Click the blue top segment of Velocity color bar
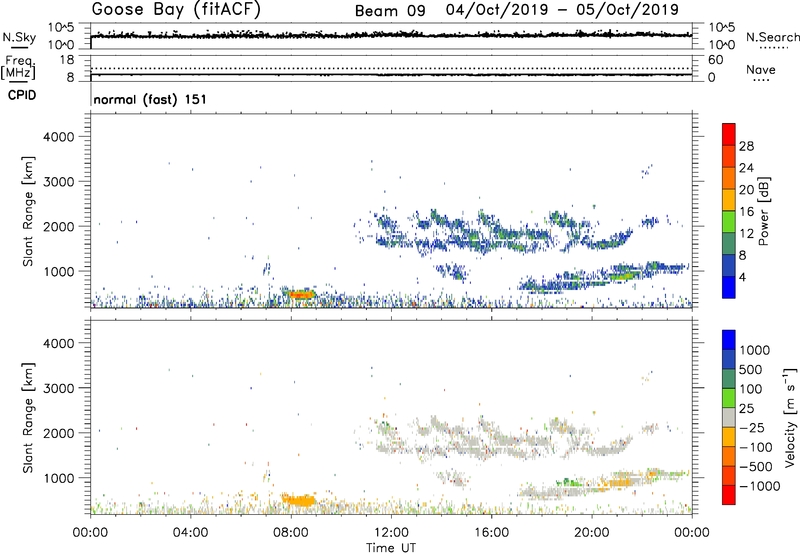Image resolution: width=800 pixels, height=554 pixels. click(729, 340)
